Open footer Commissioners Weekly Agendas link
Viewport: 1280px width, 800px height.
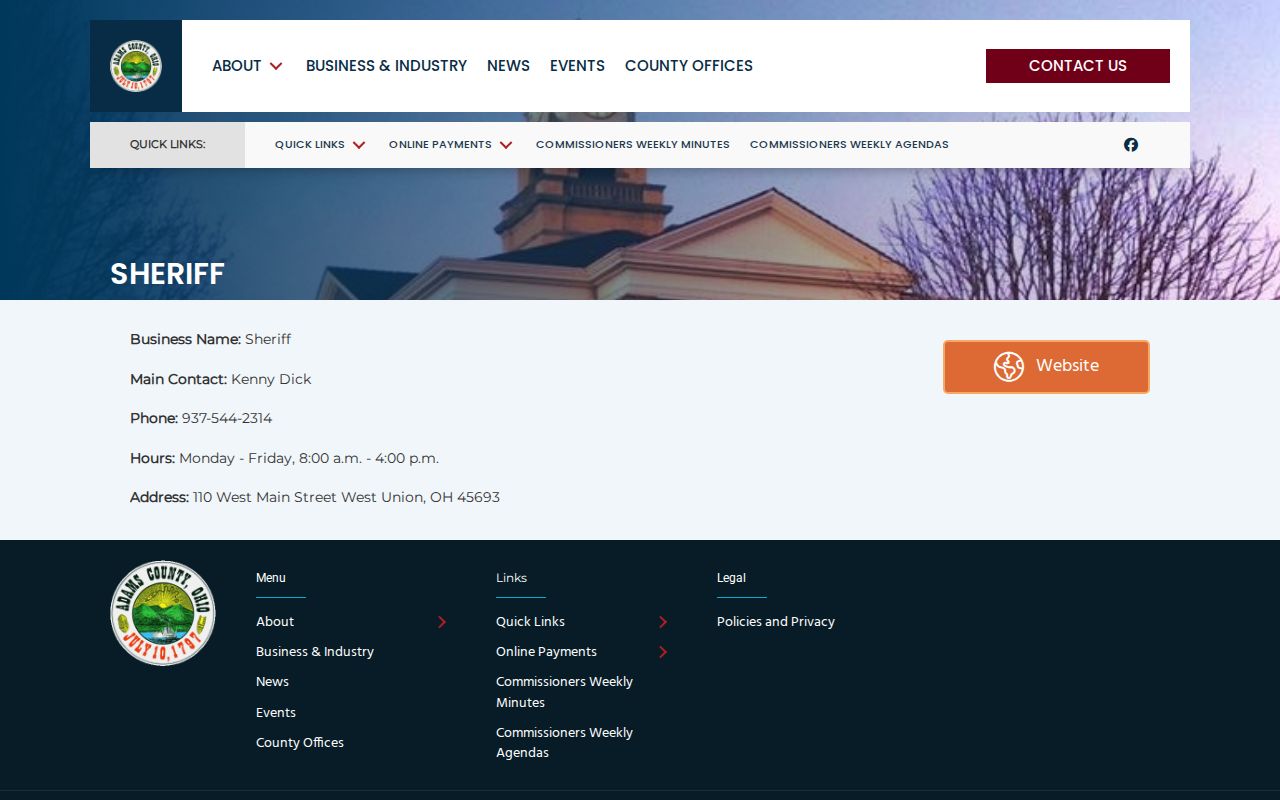tap(564, 743)
